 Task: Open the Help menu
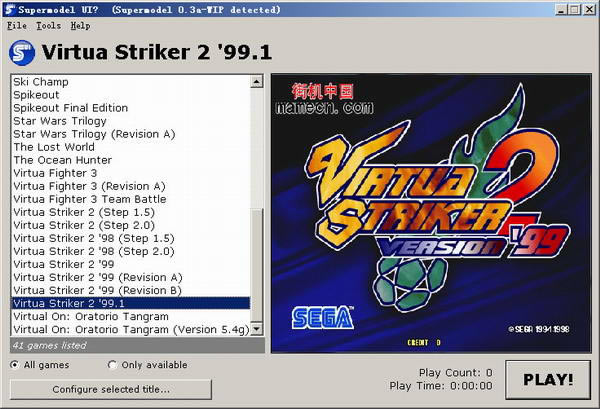coord(80,25)
